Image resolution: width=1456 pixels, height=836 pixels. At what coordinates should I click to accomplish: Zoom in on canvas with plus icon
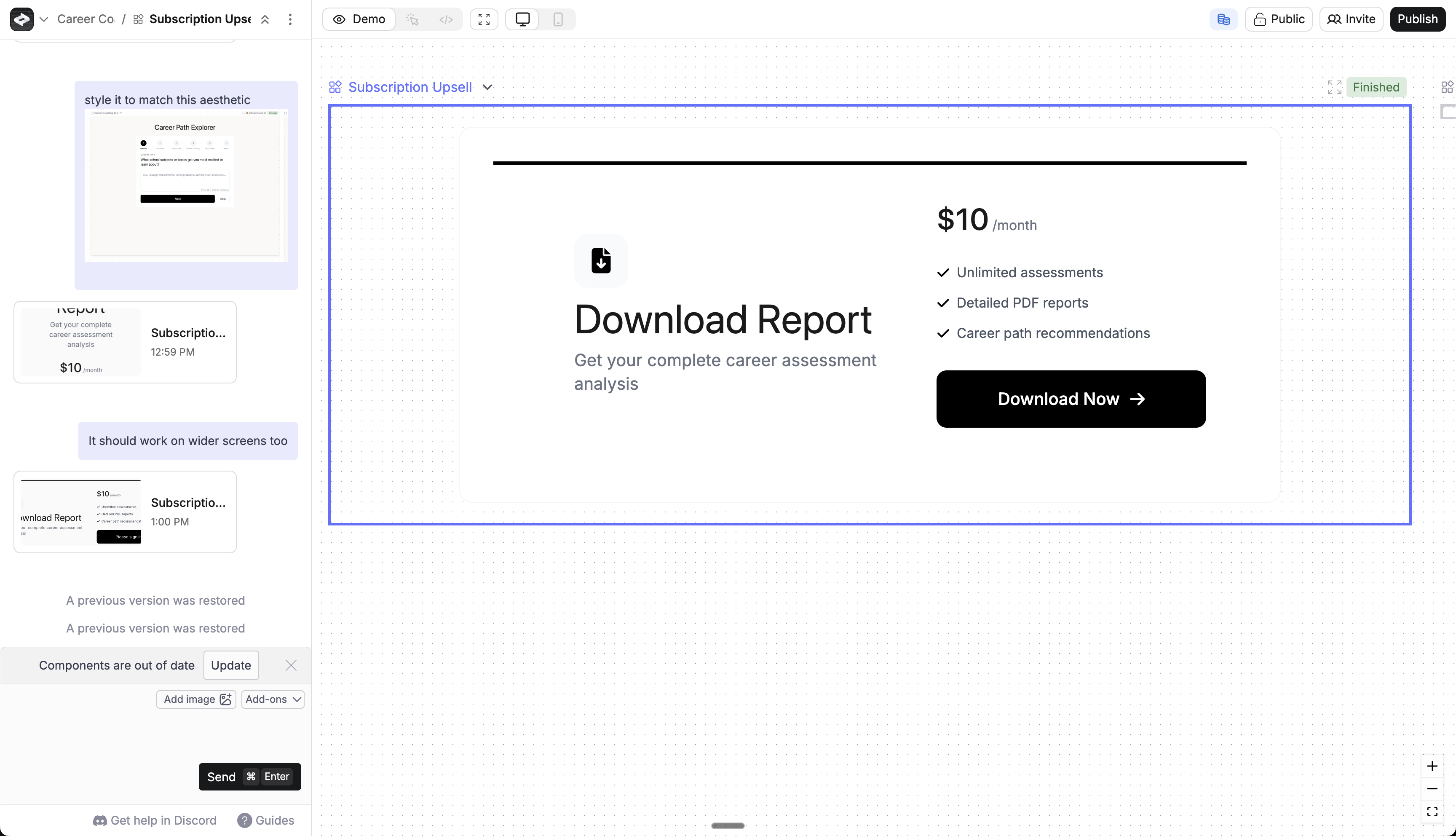point(1432,766)
